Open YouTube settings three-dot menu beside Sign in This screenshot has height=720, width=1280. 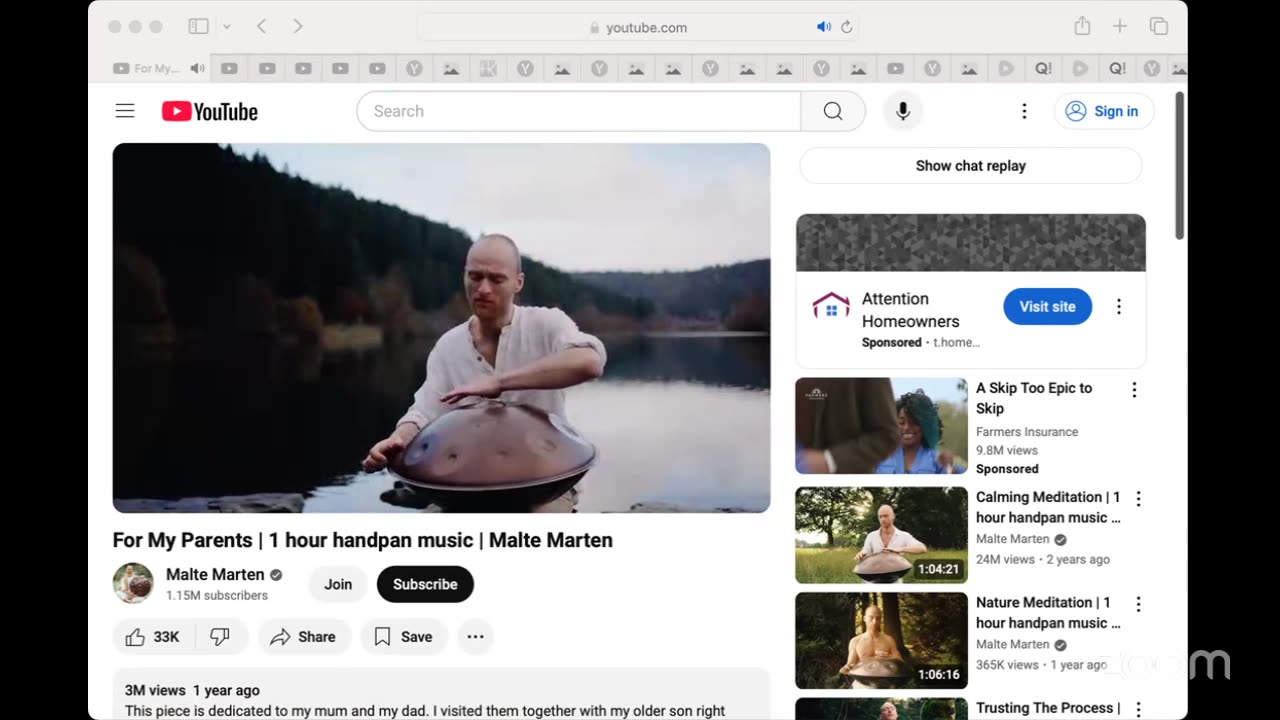(x=1024, y=111)
